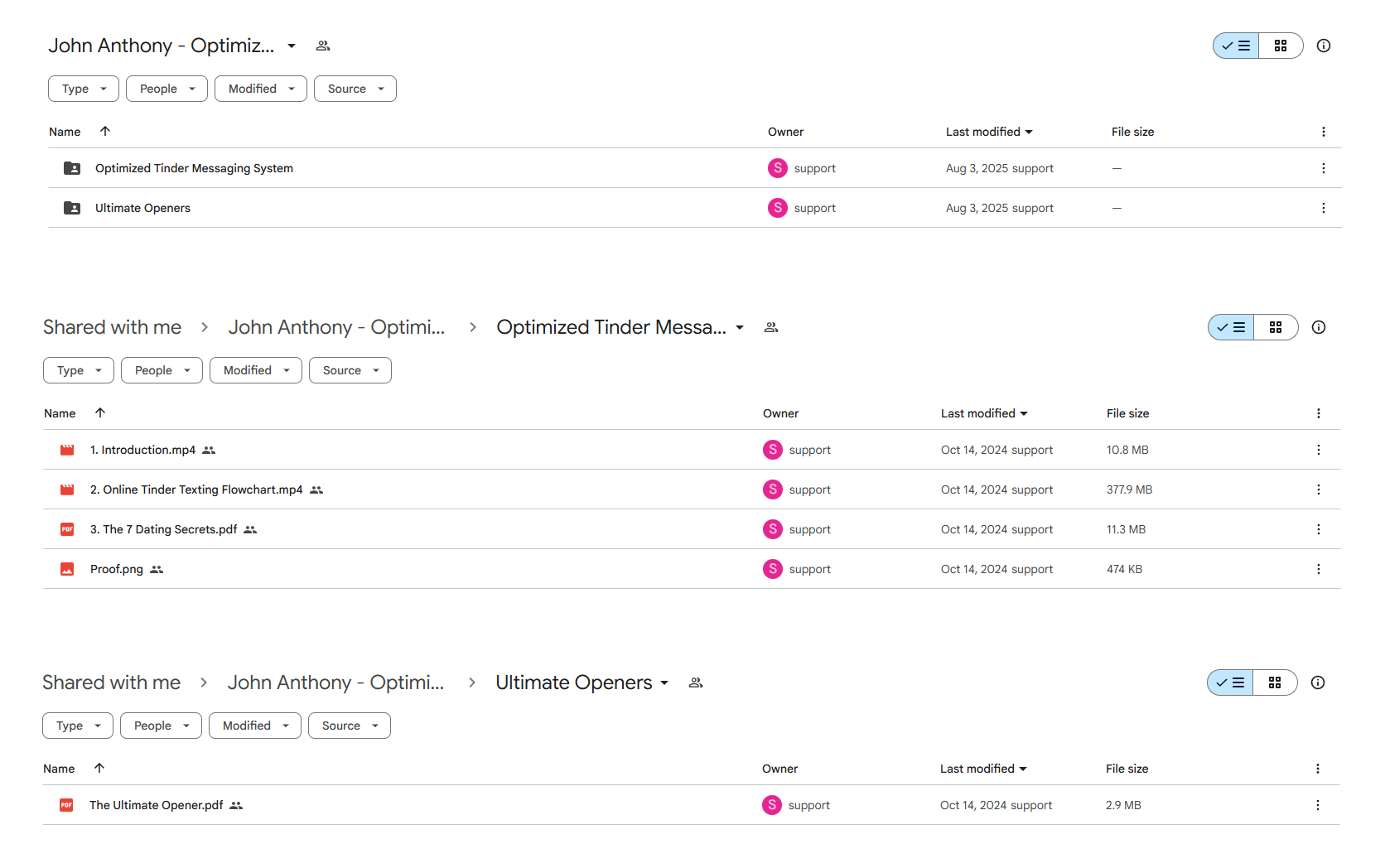The width and height of the screenshot is (1385, 868).
Task: Select grid view in Ultimate Openers panel
Action: tap(1275, 682)
